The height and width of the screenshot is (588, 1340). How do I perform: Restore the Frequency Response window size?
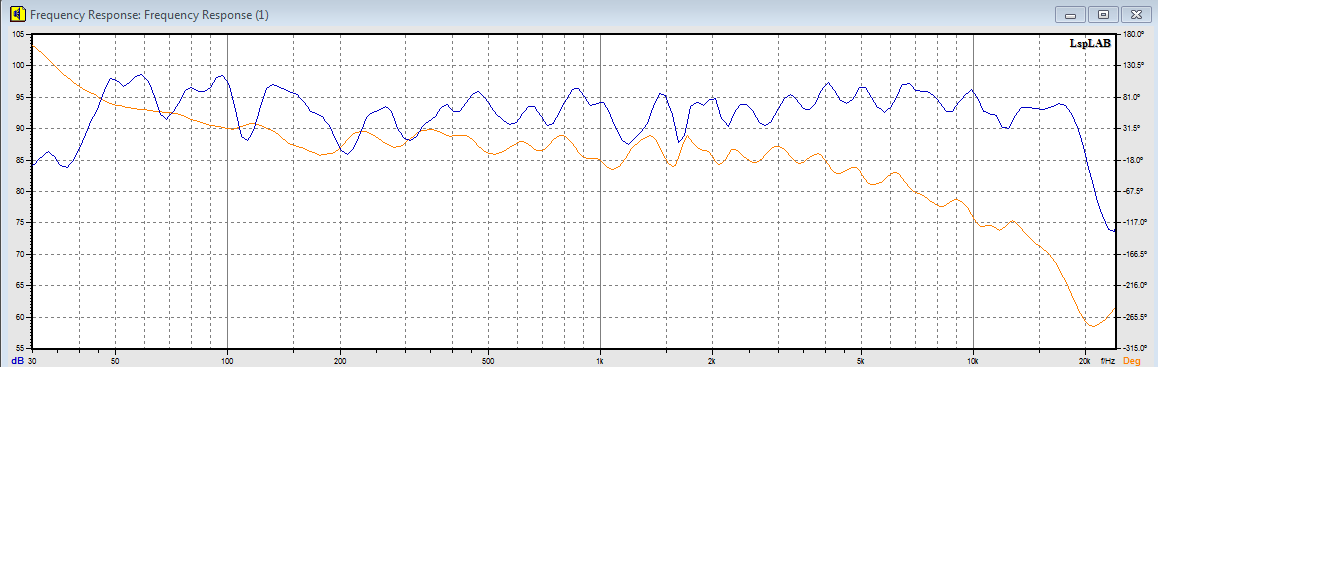pos(1103,14)
